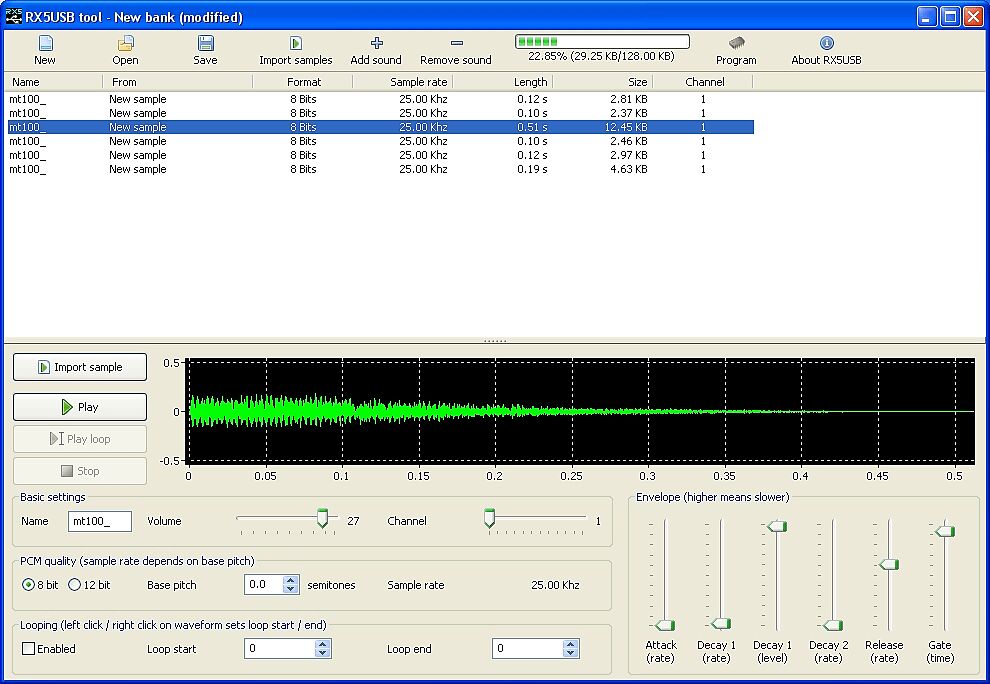Click the Sample rate column header

tap(403, 82)
